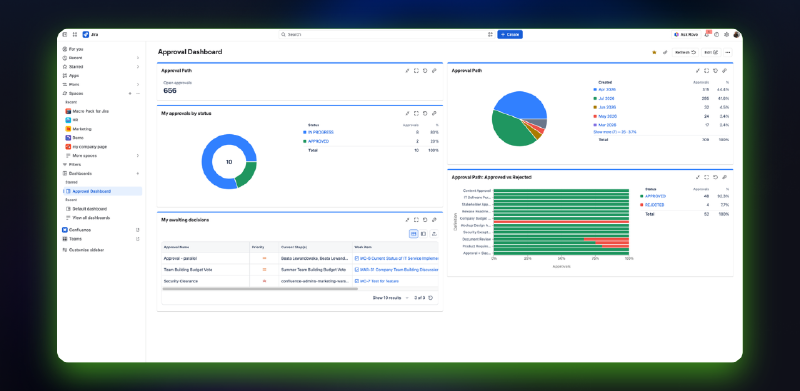Minimize My approvals by status gadget
The width and height of the screenshot is (800, 391).
407,113
